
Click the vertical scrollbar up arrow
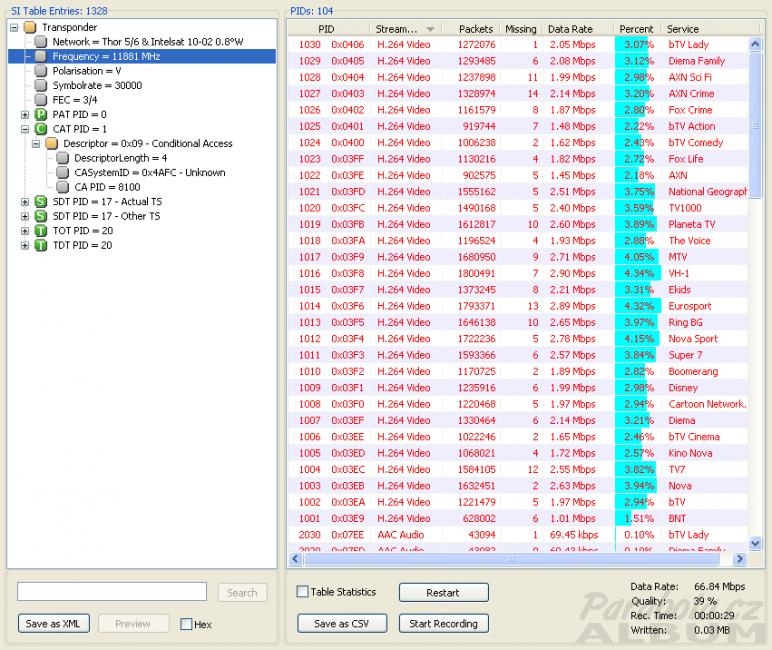coord(755,45)
